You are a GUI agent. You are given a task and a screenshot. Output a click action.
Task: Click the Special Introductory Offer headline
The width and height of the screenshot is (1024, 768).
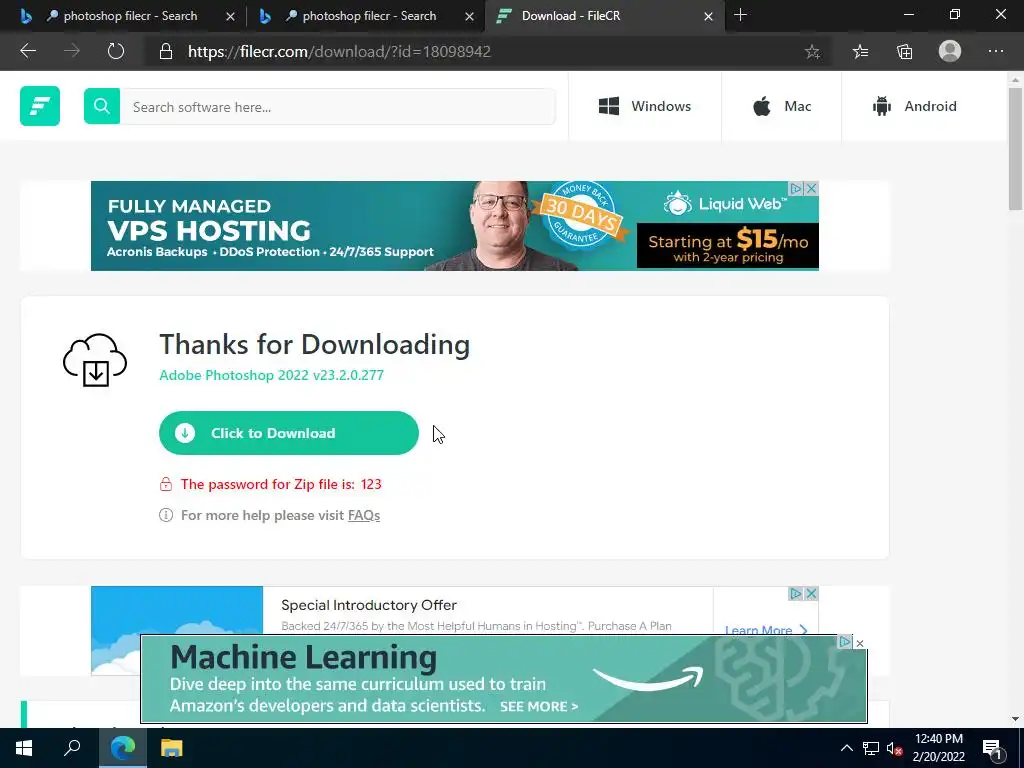point(368,605)
